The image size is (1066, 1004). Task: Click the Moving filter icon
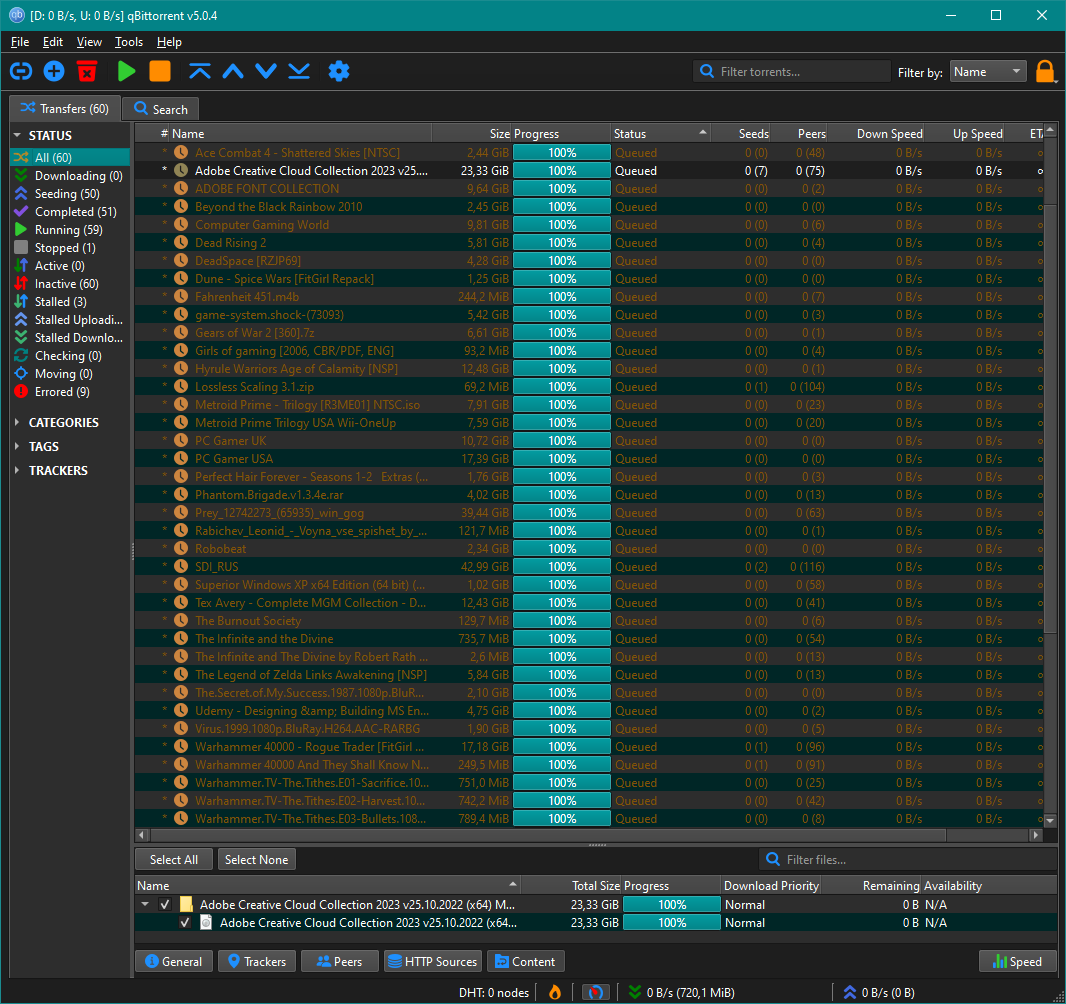click(21, 374)
